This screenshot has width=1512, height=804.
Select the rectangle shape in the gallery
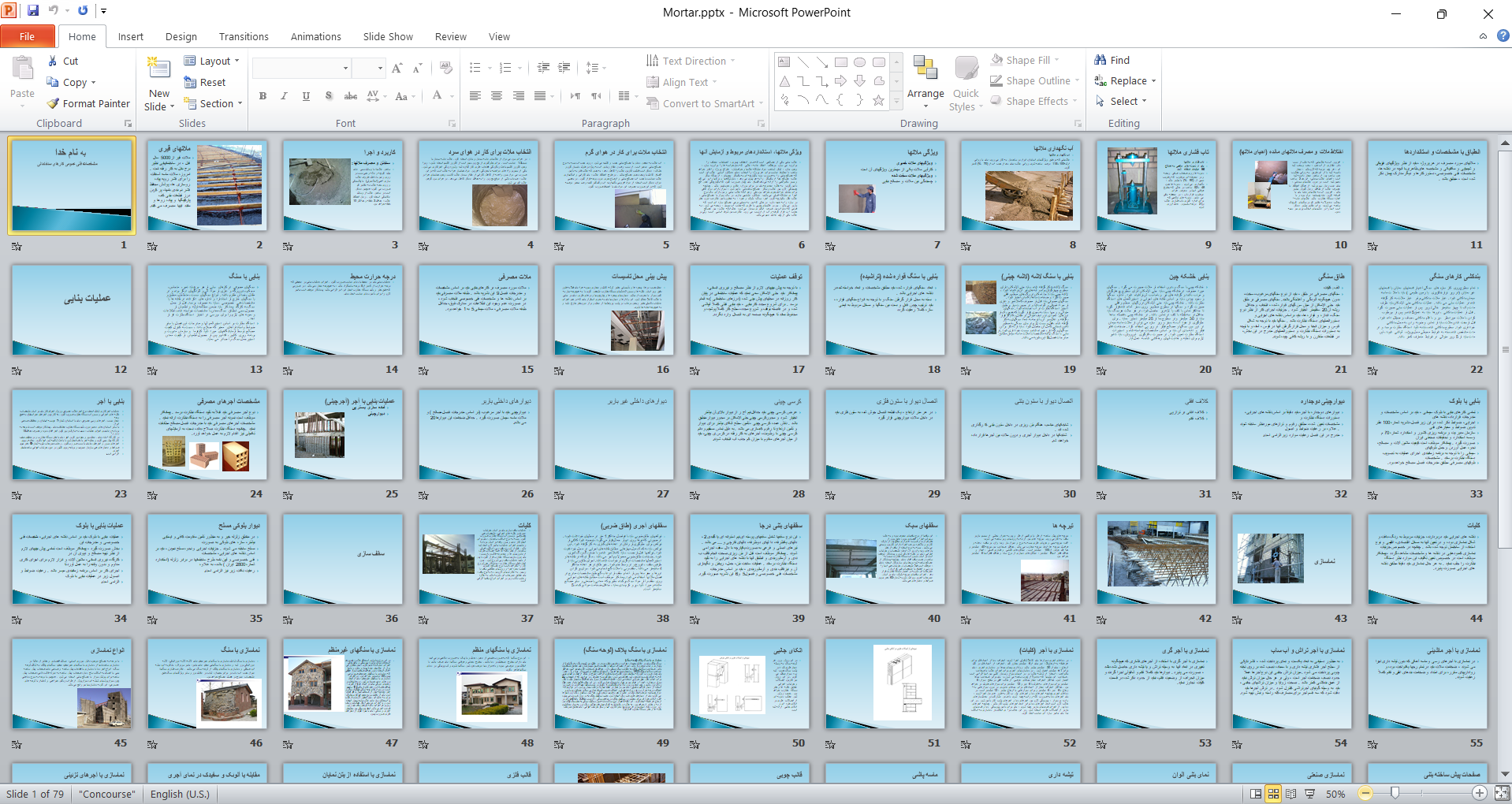(841, 62)
